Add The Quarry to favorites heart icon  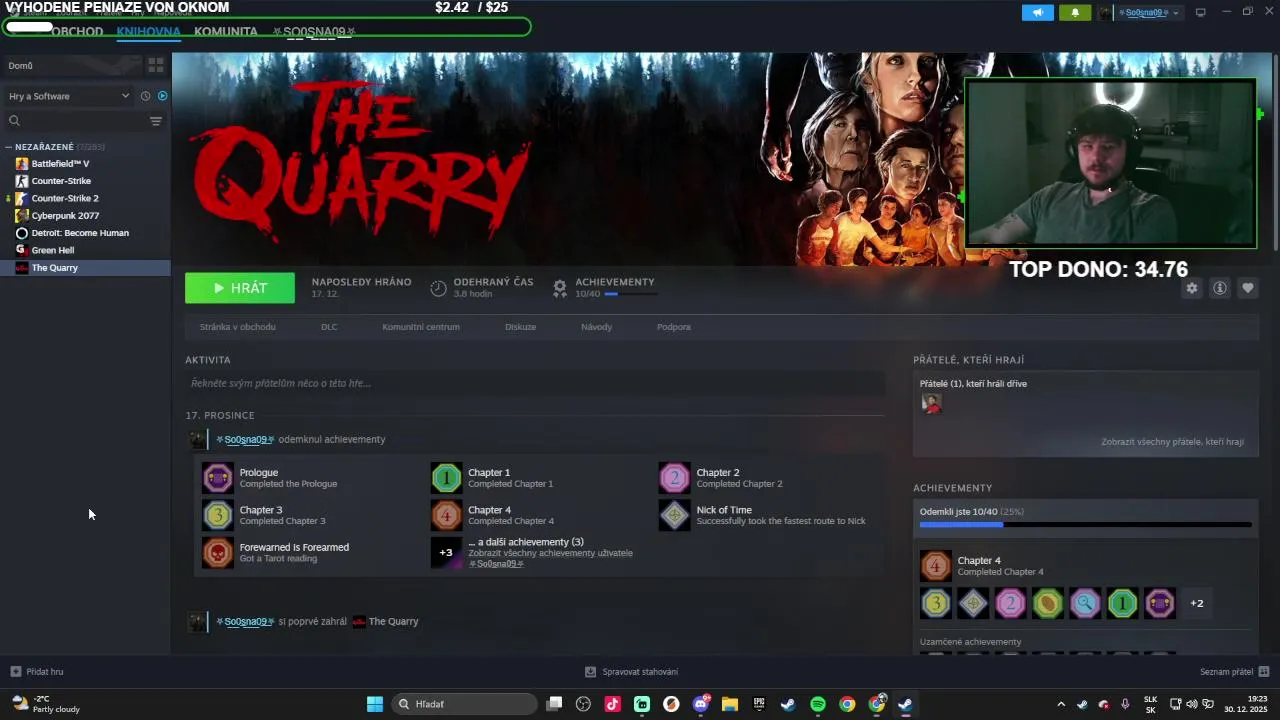(1247, 288)
